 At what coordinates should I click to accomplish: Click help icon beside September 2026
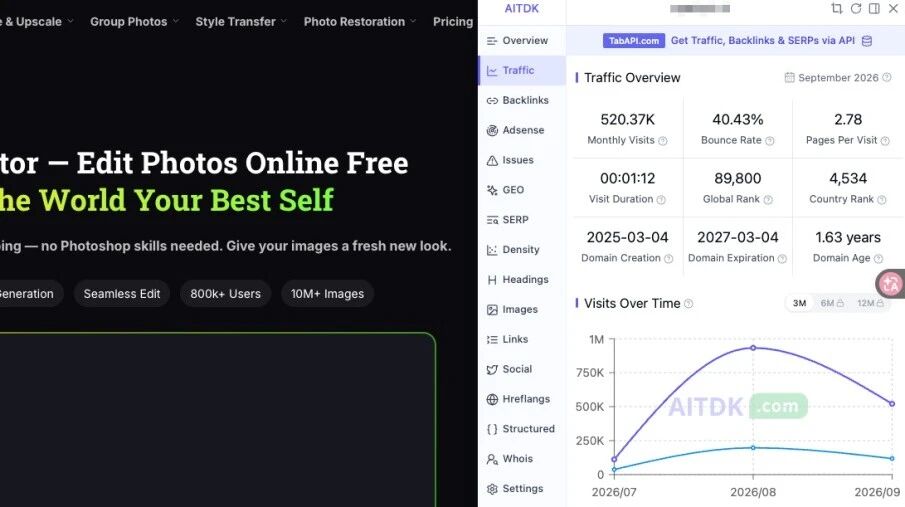click(x=887, y=77)
